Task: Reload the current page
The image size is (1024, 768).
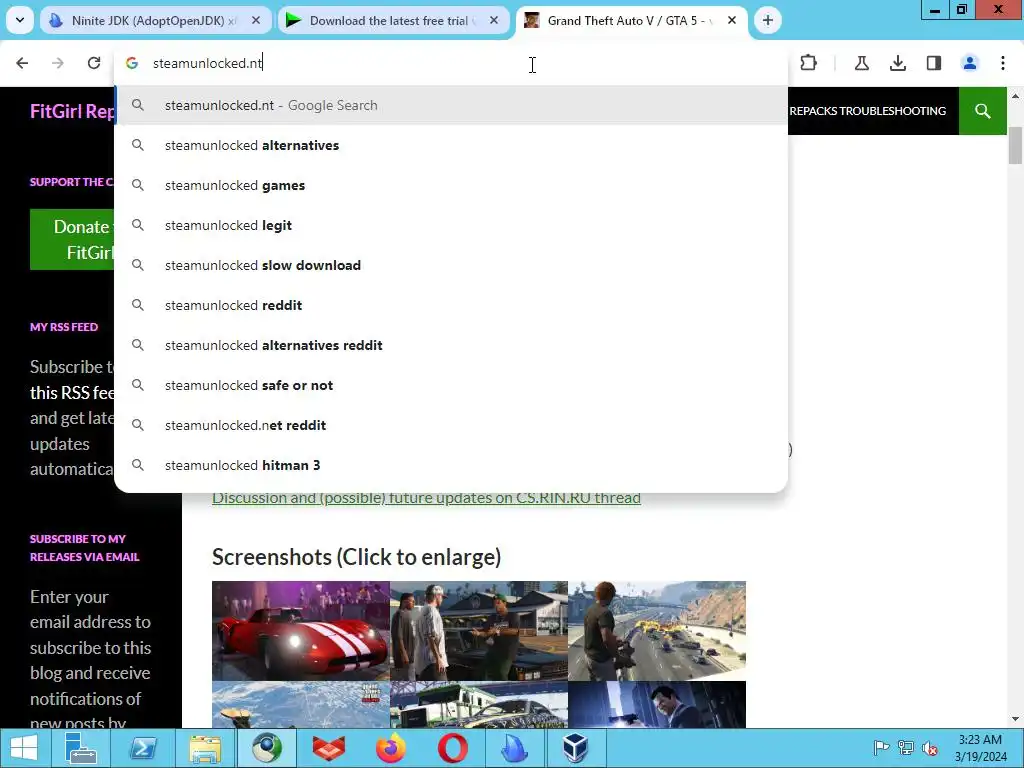Action: [94, 63]
